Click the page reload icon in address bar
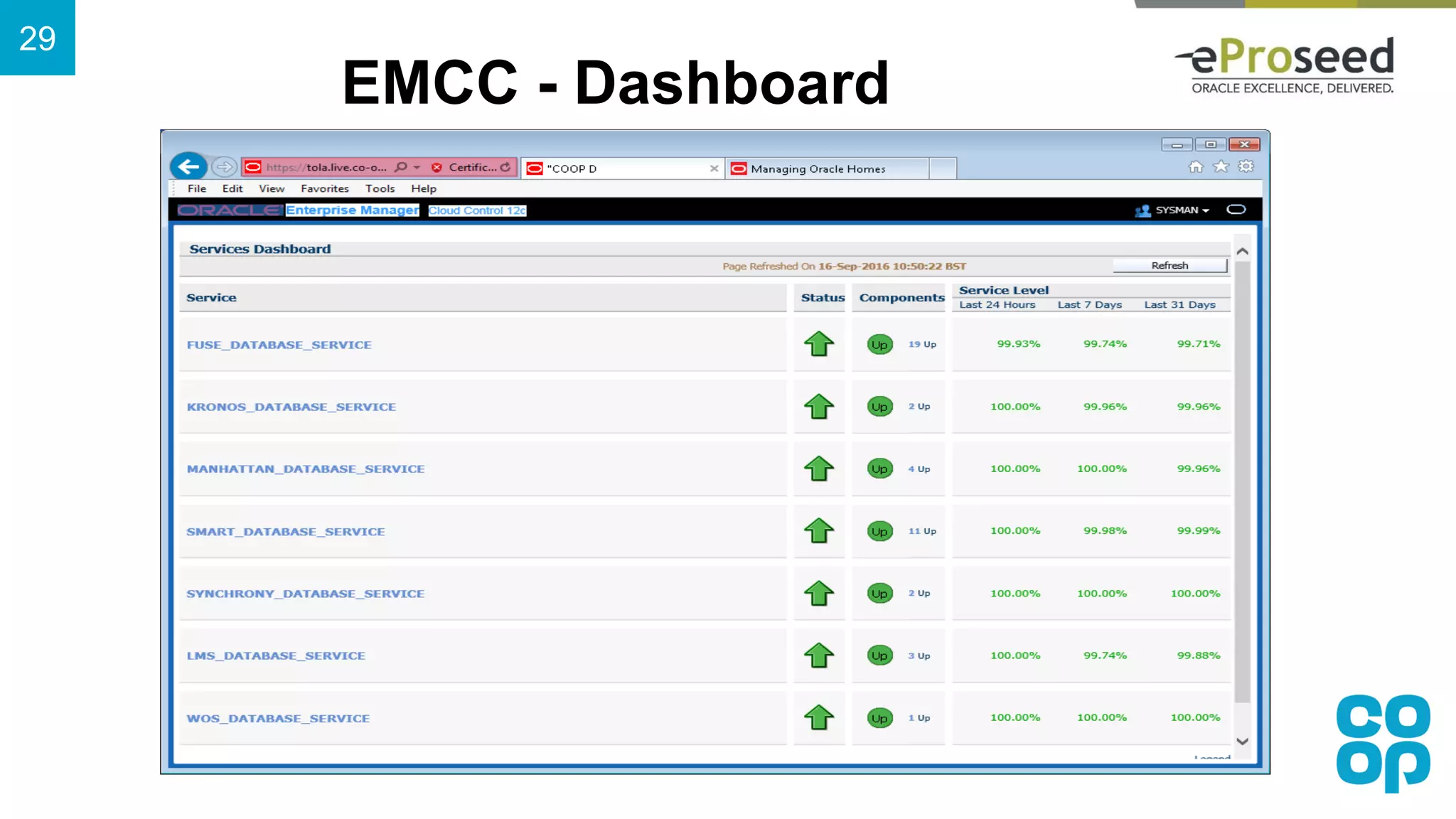 point(505,167)
